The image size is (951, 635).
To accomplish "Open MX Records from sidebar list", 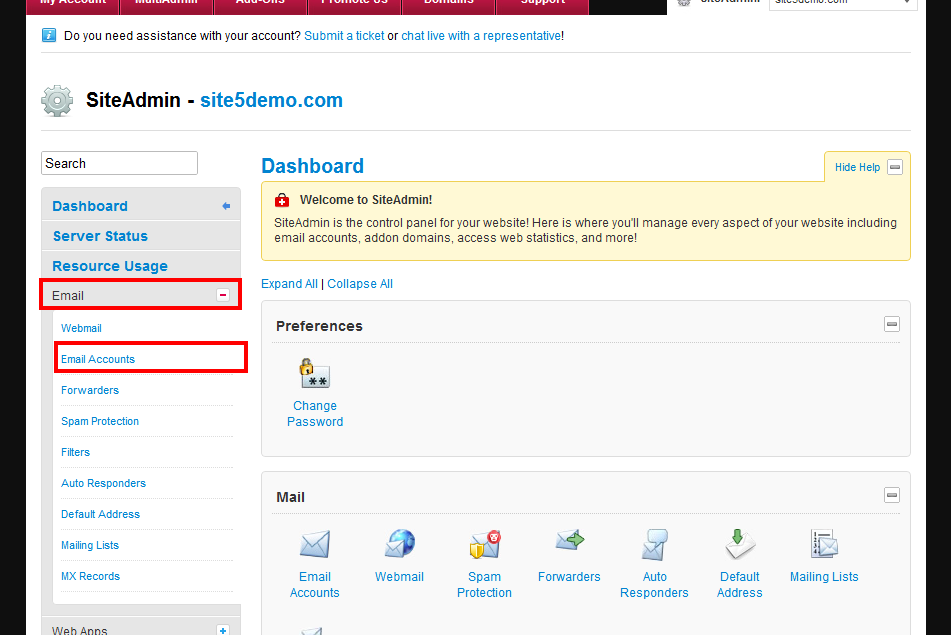I will tap(90, 576).
